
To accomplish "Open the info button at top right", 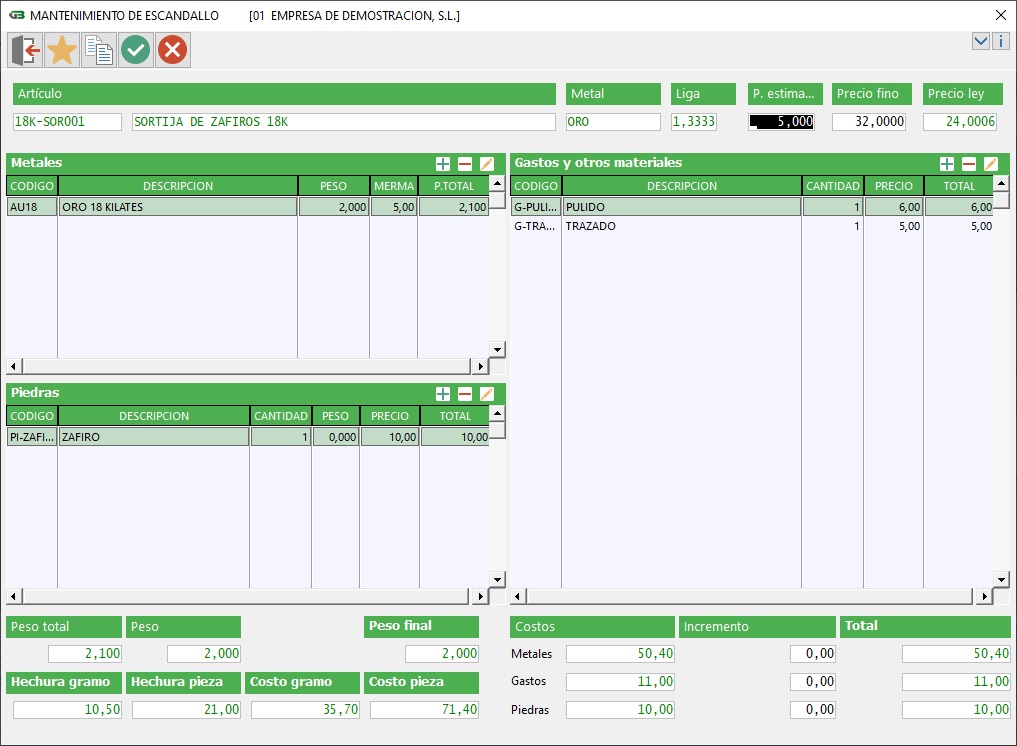I will pyautogui.click(x=1001, y=41).
